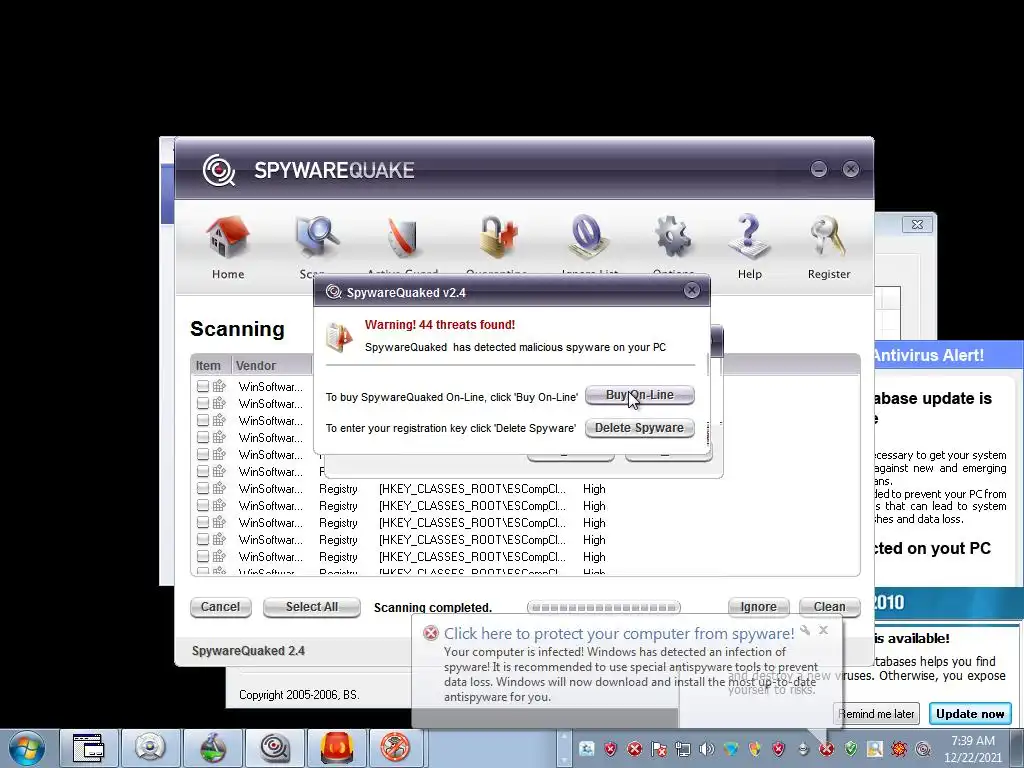Minimize the SpywareQuake main window
This screenshot has width=1024, height=768.
(819, 169)
